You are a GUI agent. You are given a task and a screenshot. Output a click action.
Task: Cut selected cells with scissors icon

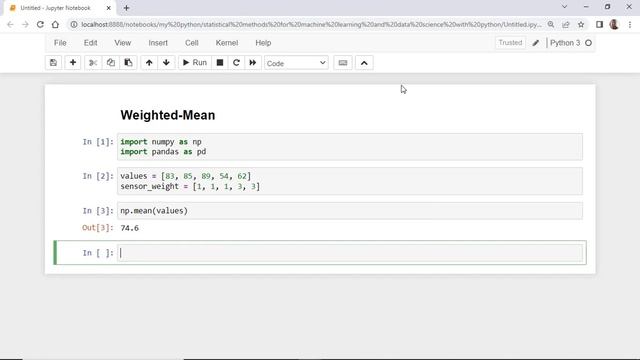coord(93,63)
